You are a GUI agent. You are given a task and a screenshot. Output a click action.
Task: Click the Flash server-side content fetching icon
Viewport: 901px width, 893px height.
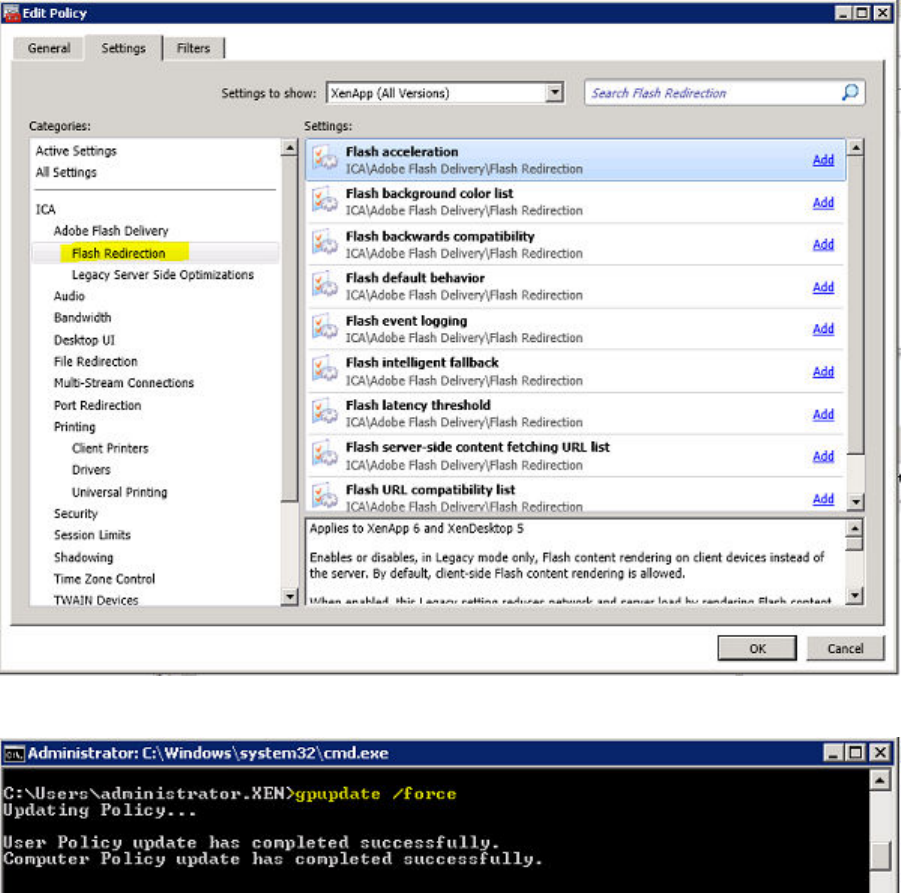[x=325, y=455]
